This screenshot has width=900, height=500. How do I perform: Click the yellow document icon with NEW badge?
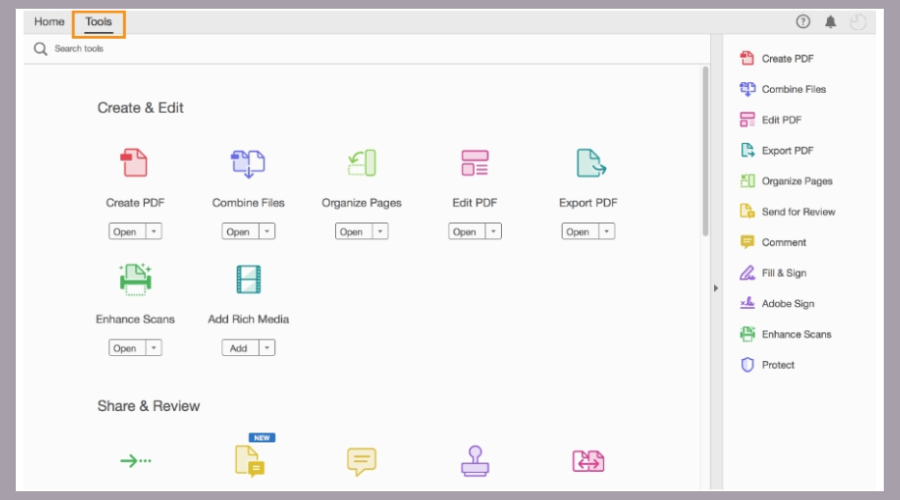(x=250, y=460)
